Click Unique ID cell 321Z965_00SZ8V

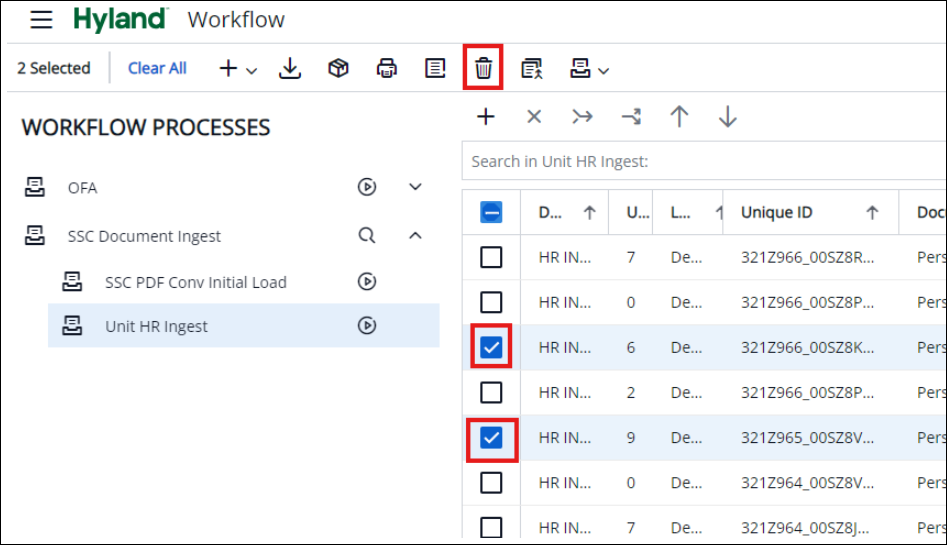pos(807,437)
